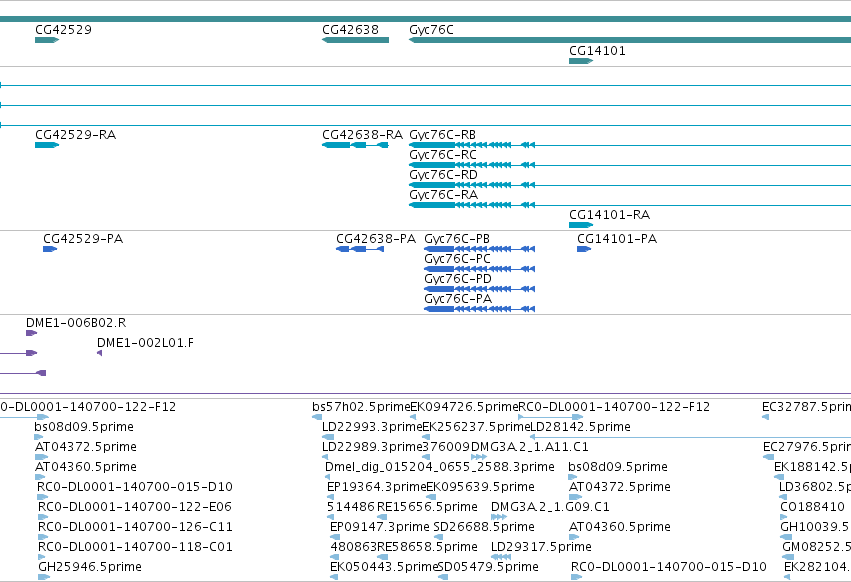
Task: Open the RC0-DL0001-140700-126-C11 label
Action: (x=135, y=527)
